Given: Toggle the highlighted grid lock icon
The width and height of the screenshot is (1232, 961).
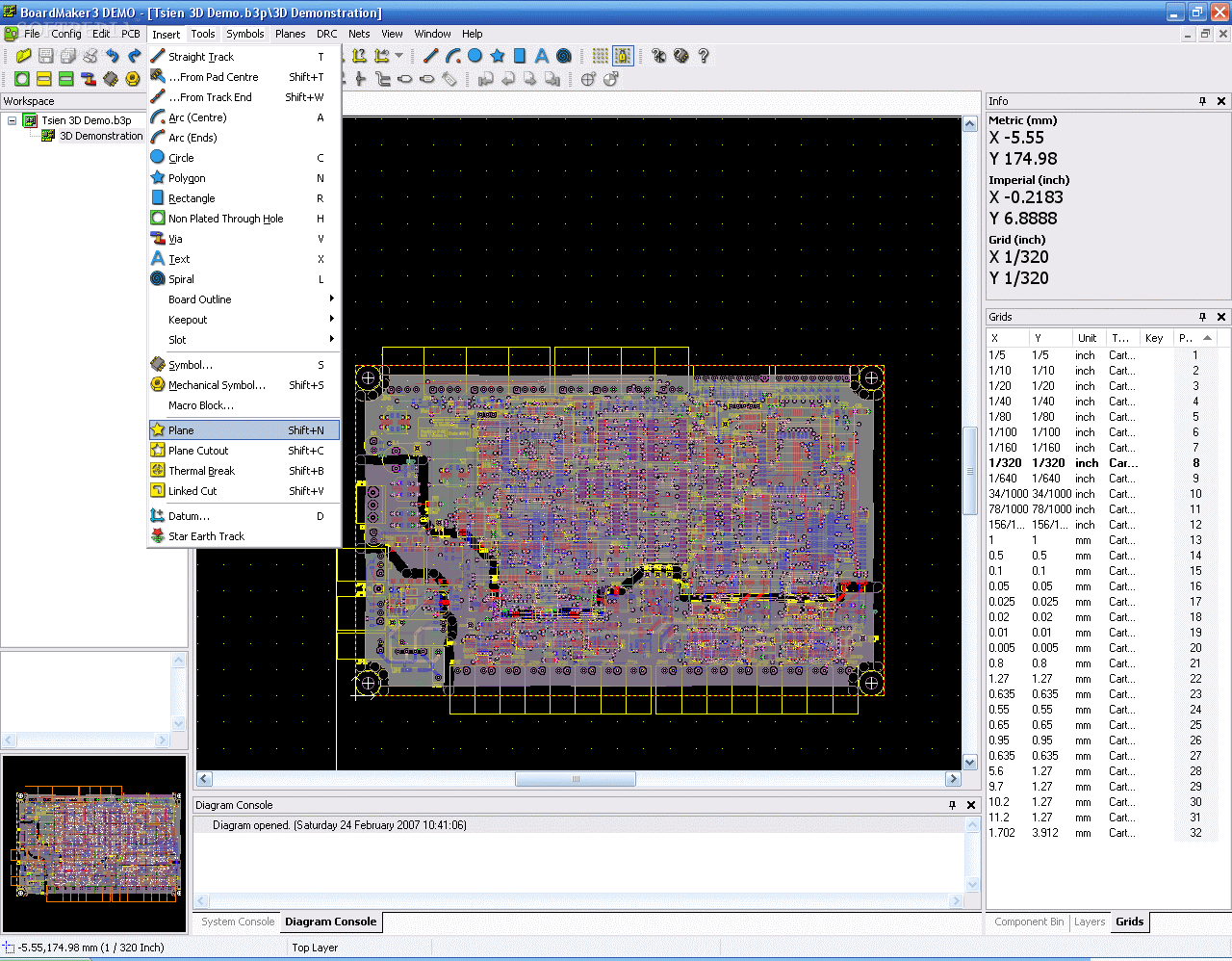Looking at the screenshot, I should coord(623,56).
